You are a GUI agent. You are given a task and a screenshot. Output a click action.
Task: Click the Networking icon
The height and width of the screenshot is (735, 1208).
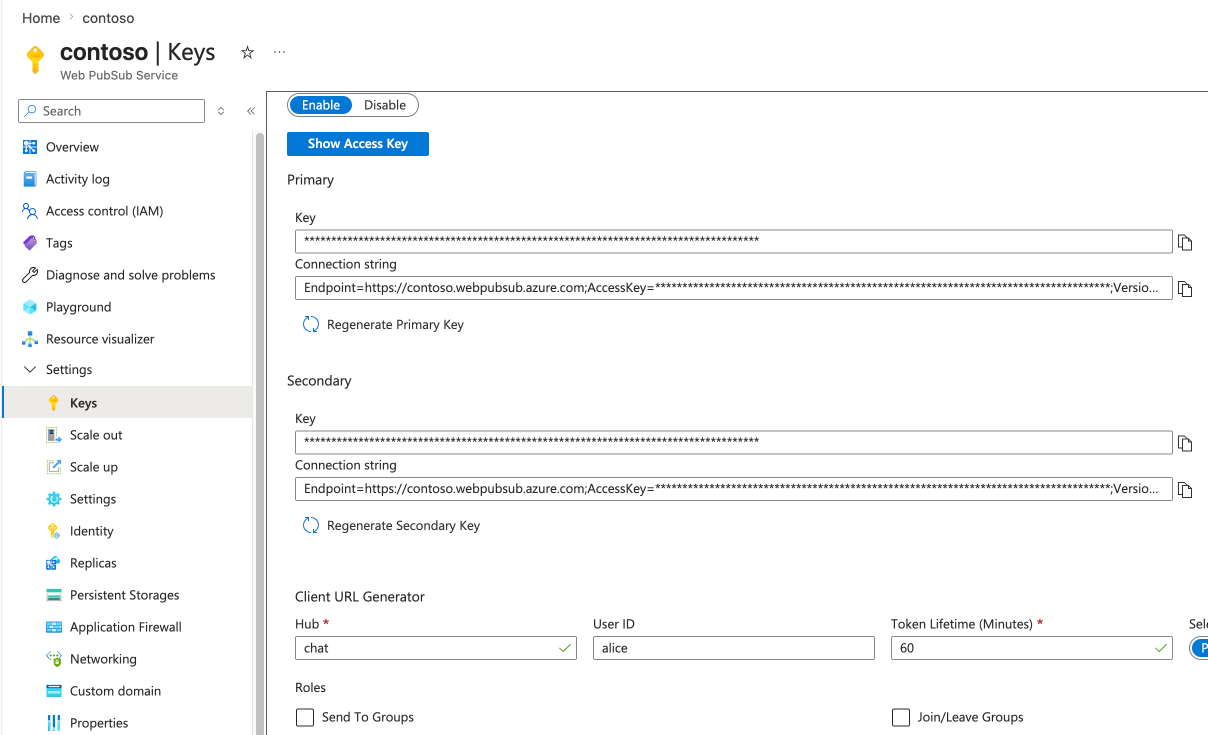tap(54, 659)
